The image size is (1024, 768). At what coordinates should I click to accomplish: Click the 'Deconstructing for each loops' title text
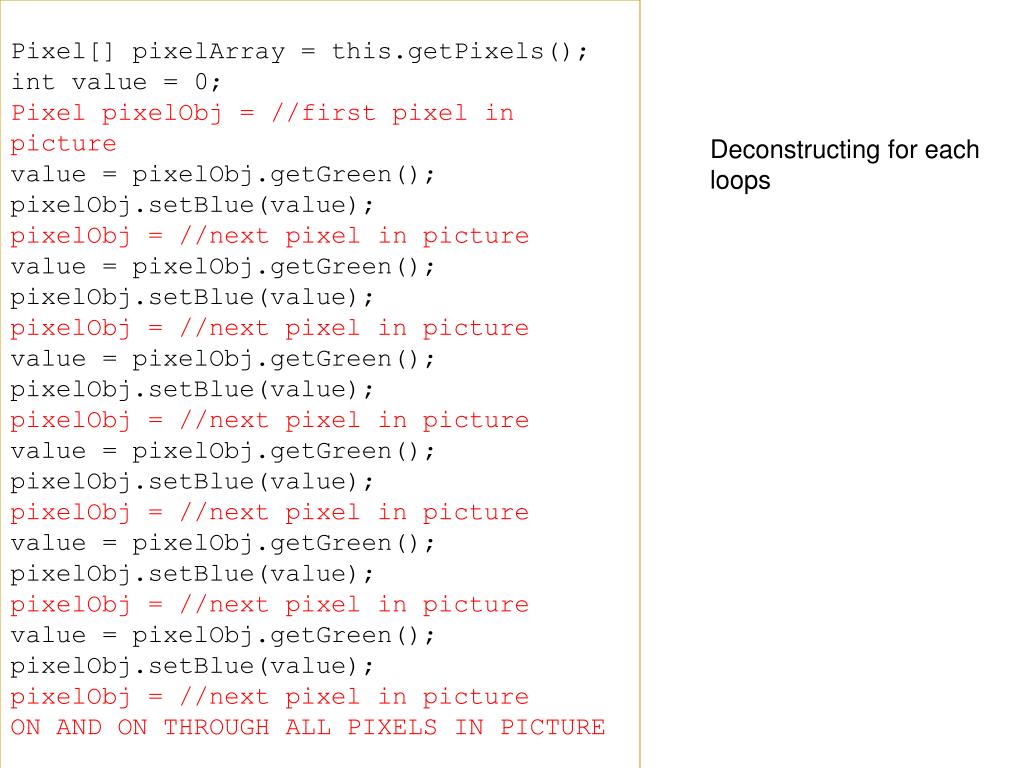[x=844, y=165]
